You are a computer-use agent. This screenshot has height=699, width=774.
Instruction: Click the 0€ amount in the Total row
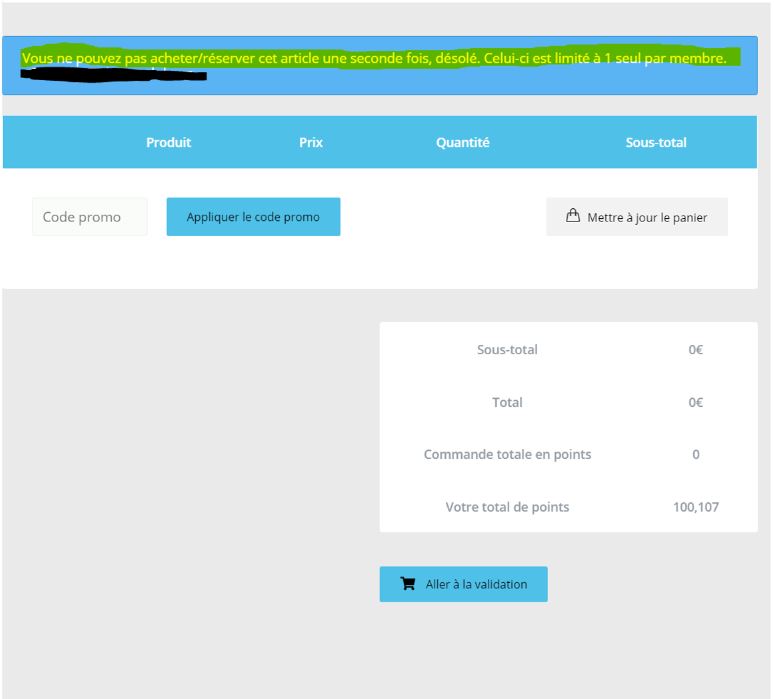696,402
